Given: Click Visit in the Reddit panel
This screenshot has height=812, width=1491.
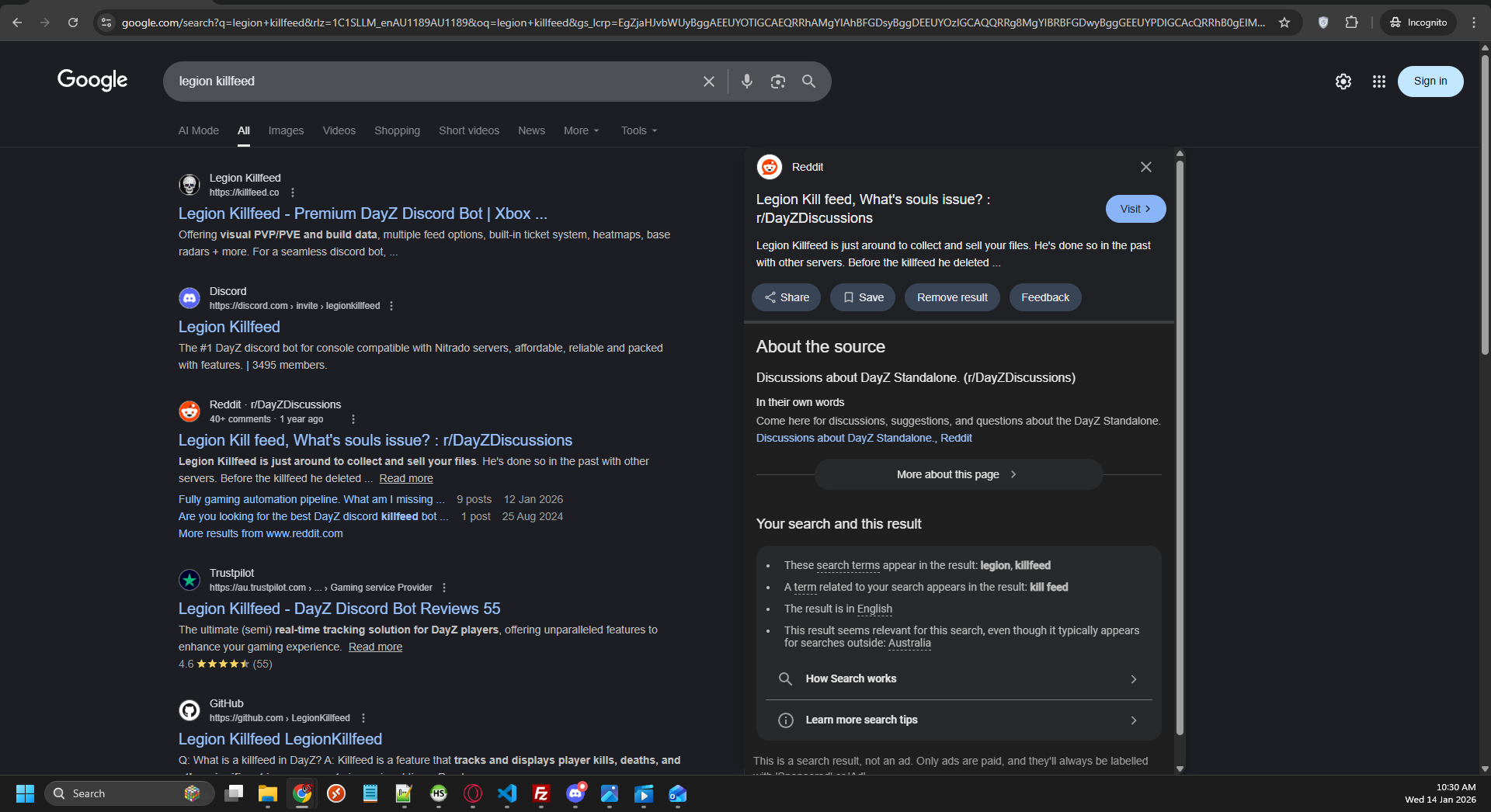Looking at the screenshot, I should (1135, 209).
